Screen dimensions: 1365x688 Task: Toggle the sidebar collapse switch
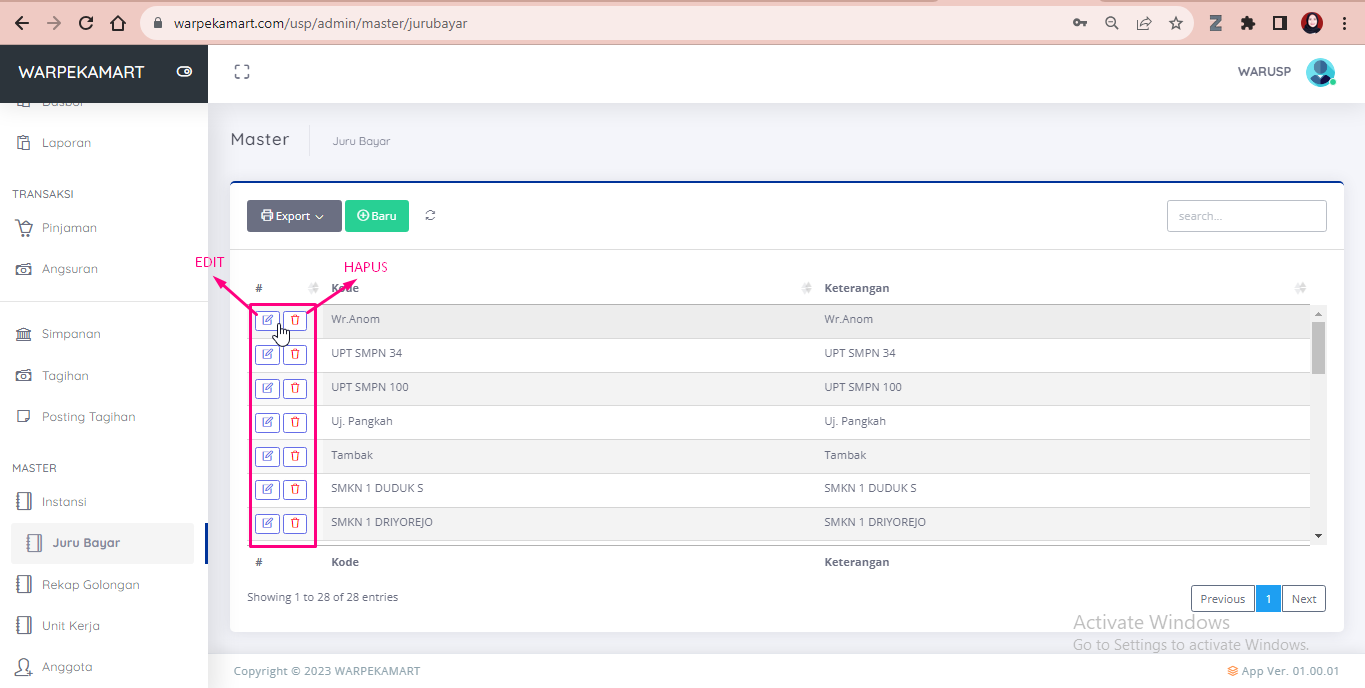(x=184, y=72)
